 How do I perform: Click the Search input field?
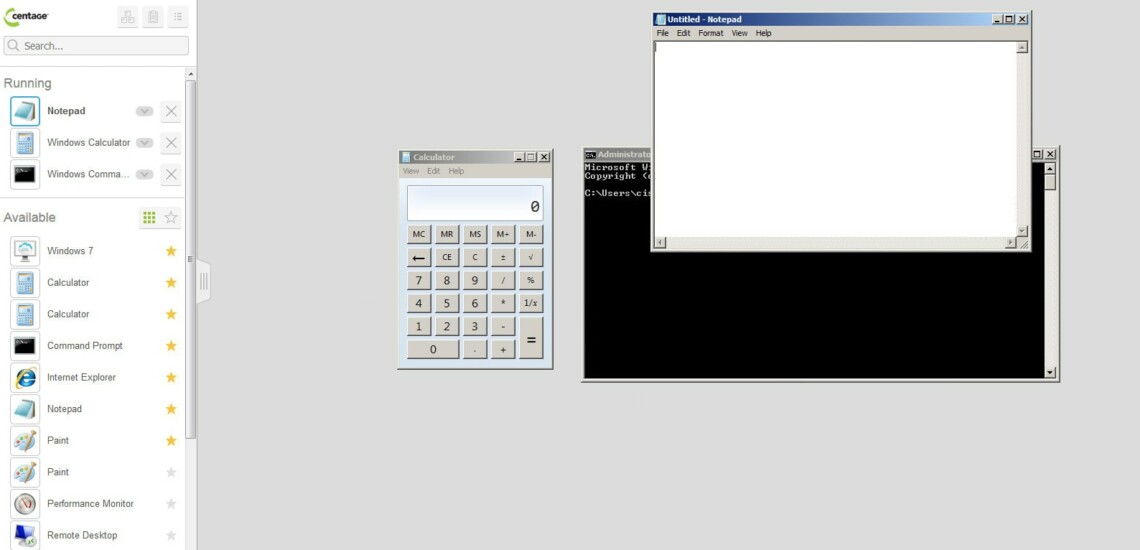(96, 46)
